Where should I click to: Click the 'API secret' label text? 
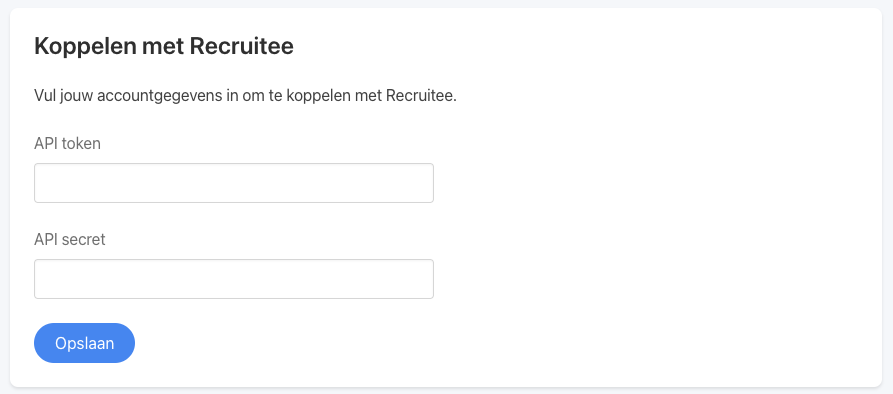69,240
